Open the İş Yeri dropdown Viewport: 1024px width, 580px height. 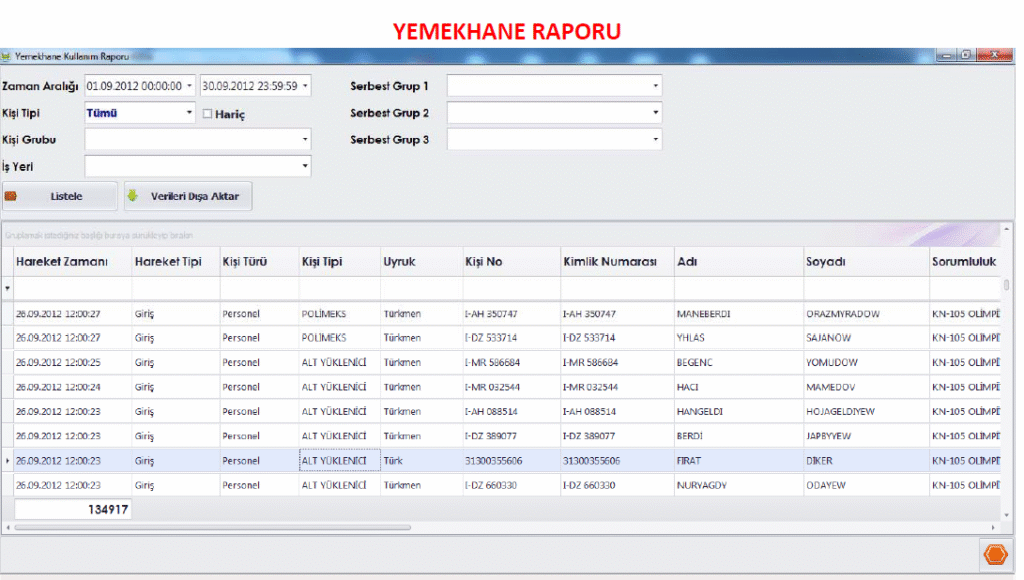304,166
